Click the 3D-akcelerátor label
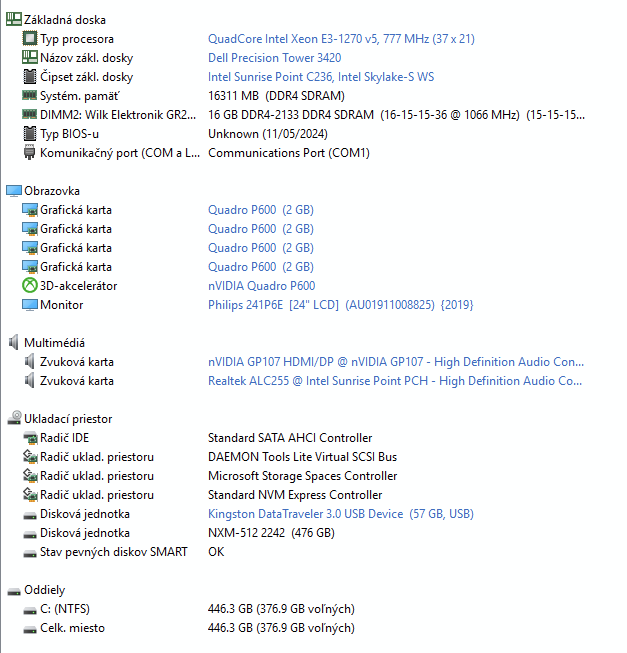Image resolution: width=627 pixels, height=653 pixels. pos(78,286)
